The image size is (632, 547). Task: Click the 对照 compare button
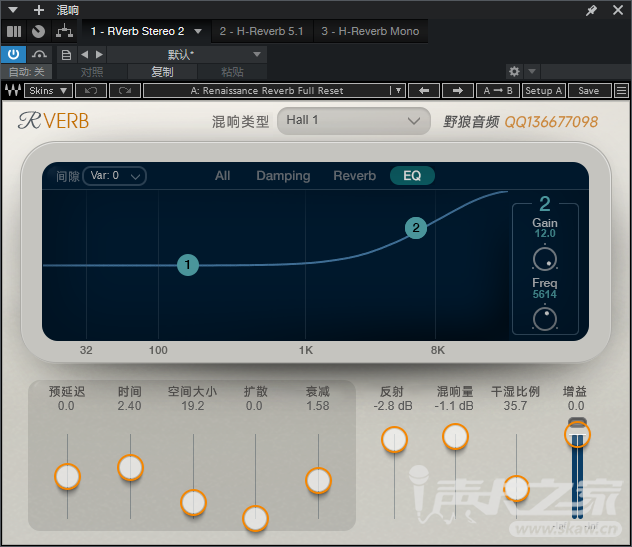(92, 72)
